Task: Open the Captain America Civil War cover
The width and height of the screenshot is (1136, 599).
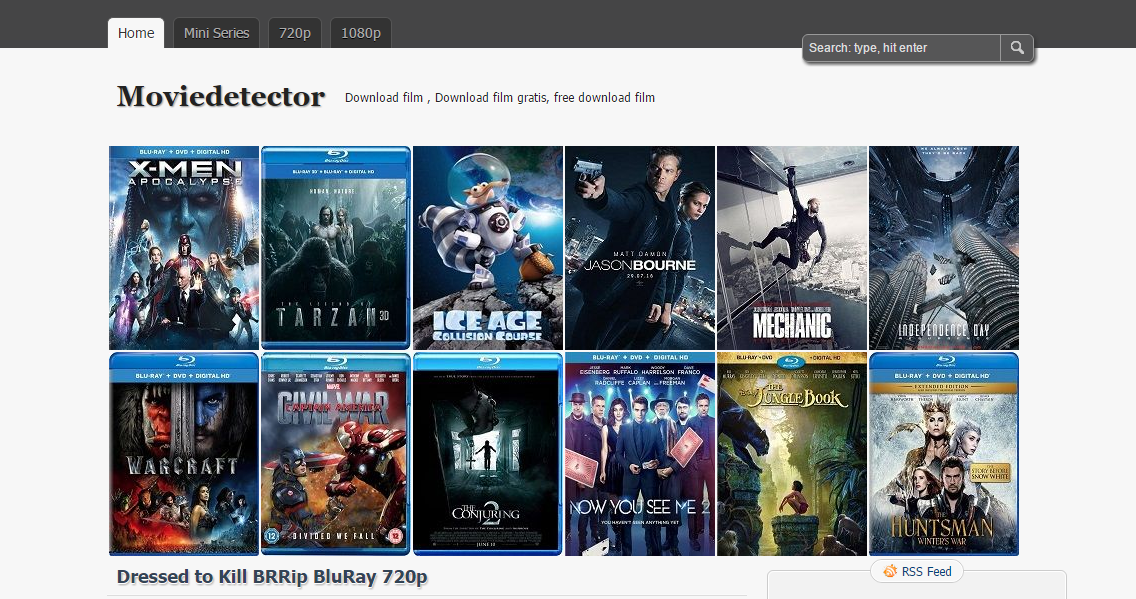Action: 336,454
